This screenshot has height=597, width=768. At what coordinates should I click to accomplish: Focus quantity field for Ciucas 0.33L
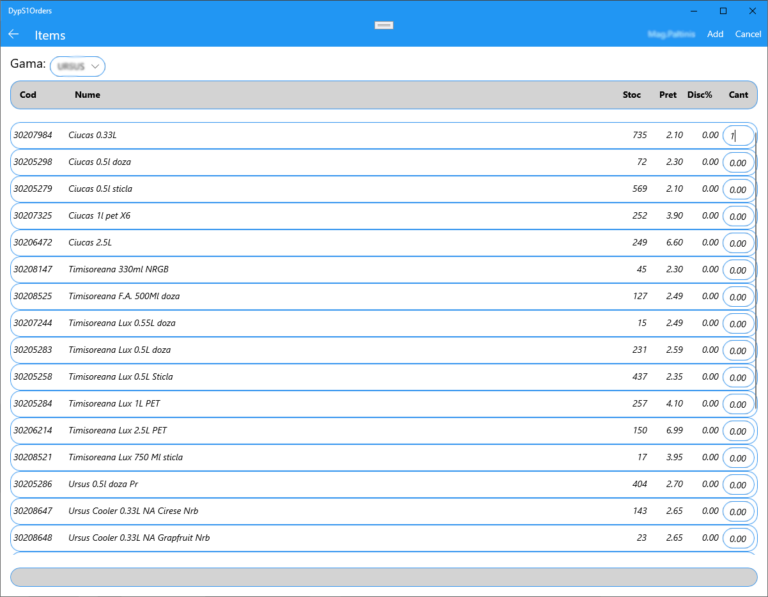(738, 136)
